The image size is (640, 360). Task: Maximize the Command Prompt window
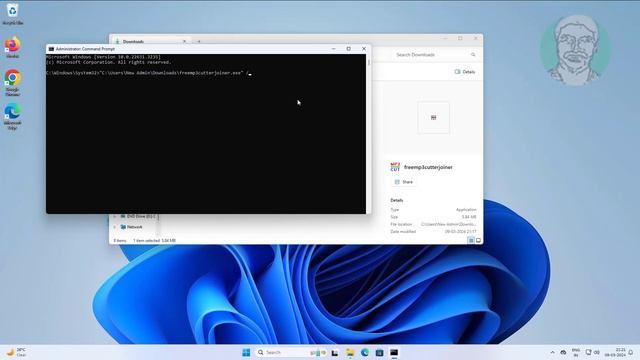pyautogui.click(x=349, y=49)
